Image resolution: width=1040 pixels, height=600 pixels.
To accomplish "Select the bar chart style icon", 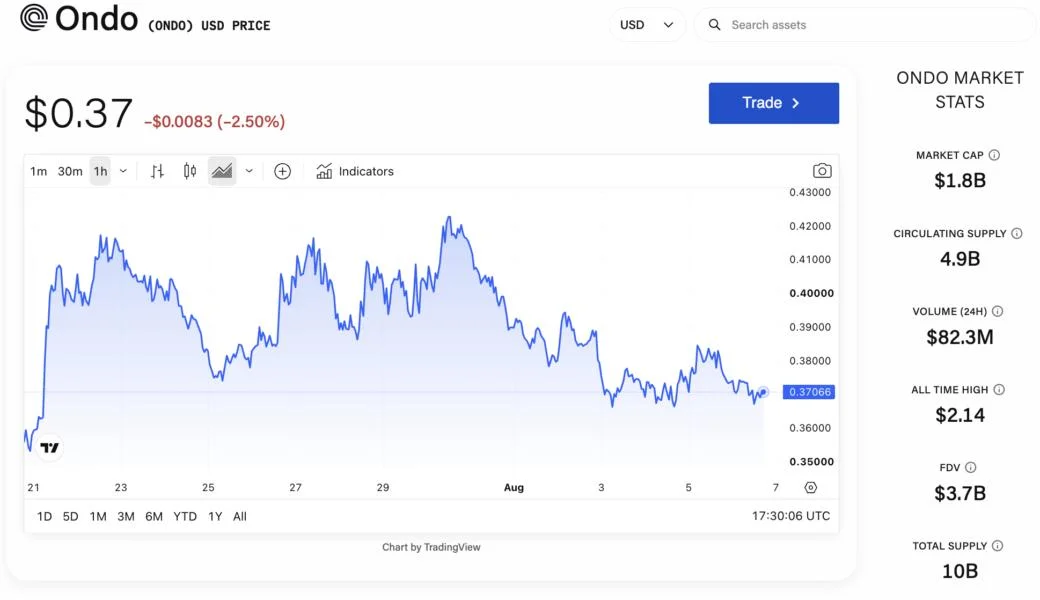I will [x=157, y=172].
